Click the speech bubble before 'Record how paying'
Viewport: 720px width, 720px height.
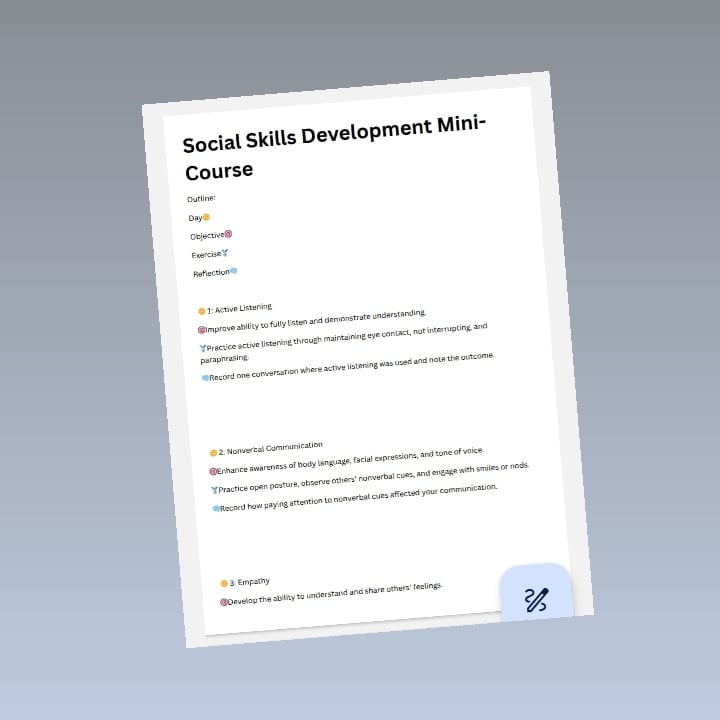tap(216, 508)
